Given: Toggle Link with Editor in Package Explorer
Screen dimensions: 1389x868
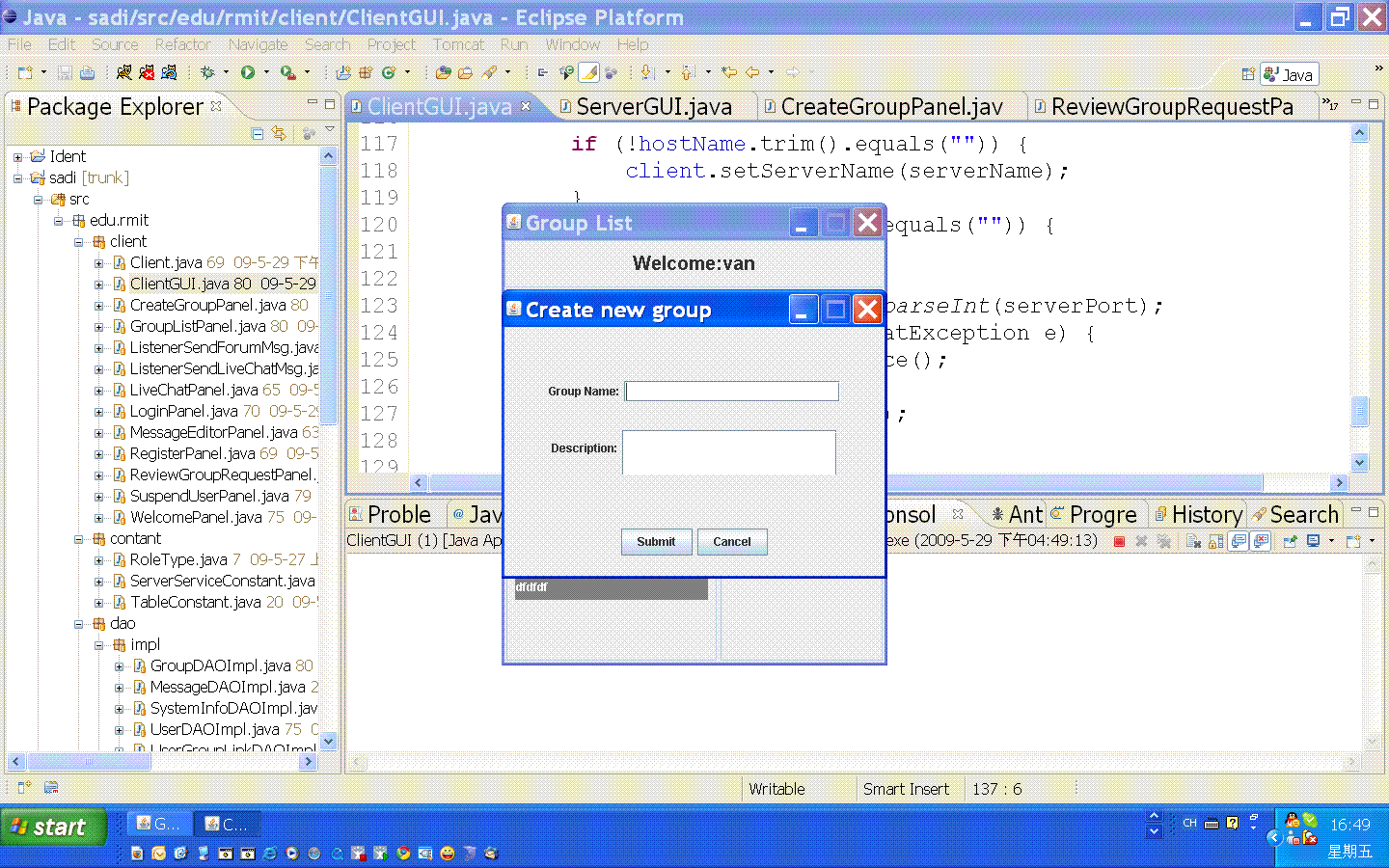Looking at the screenshot, I should [279, 134].
